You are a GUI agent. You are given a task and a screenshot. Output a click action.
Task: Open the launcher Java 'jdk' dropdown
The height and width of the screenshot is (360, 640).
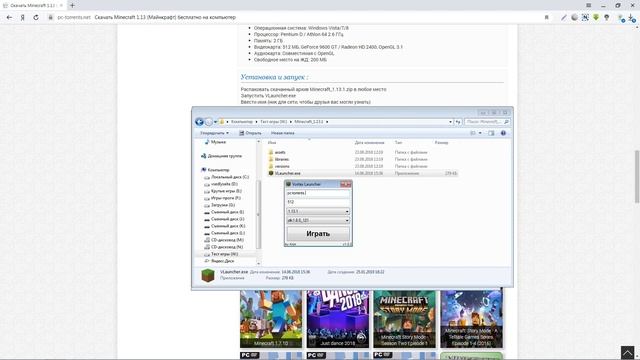(318, 220)
